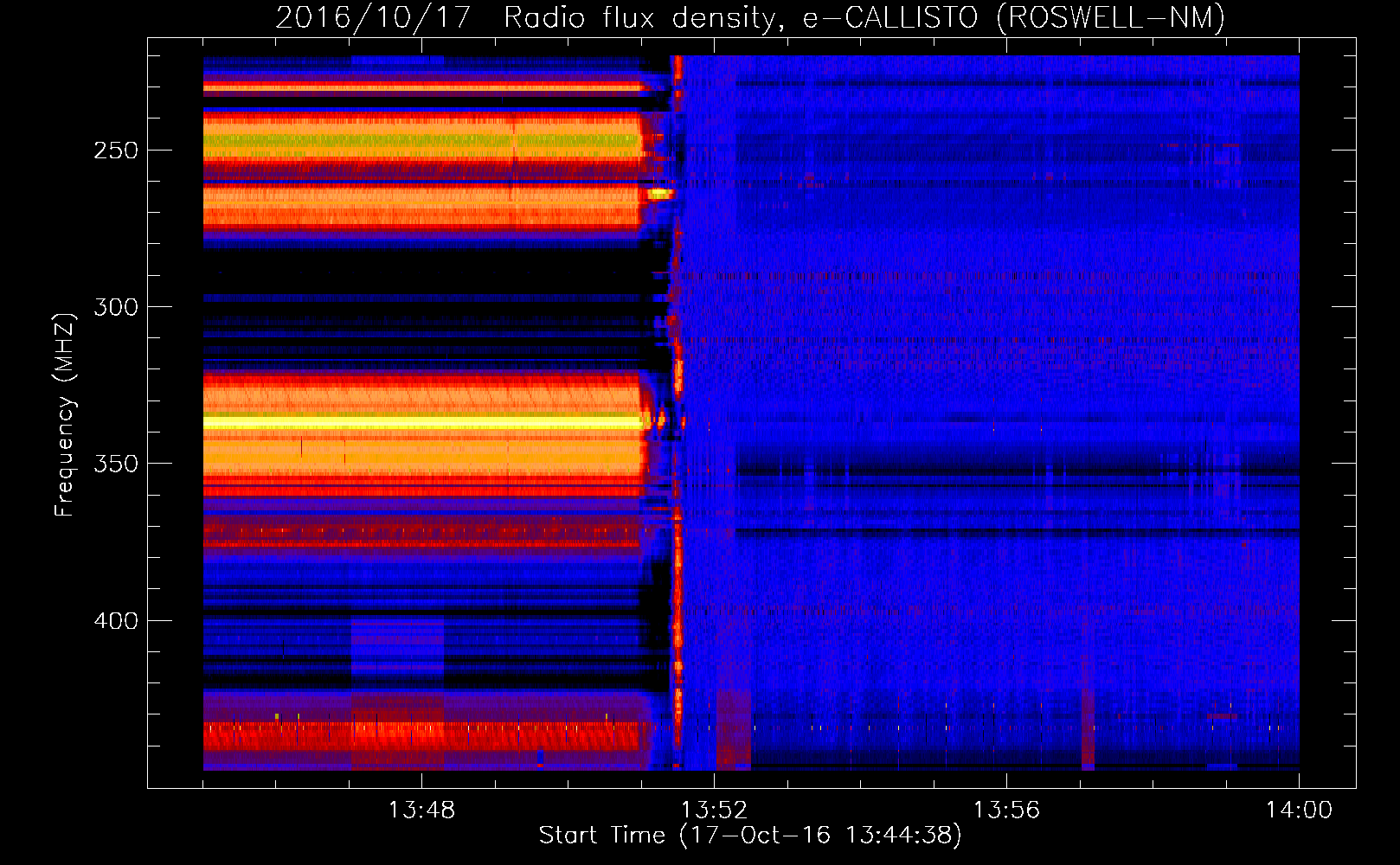This screenshot has width=1400, height=865.
Task: Click the 14:00 time tick label
Action: pos(1299,811)
